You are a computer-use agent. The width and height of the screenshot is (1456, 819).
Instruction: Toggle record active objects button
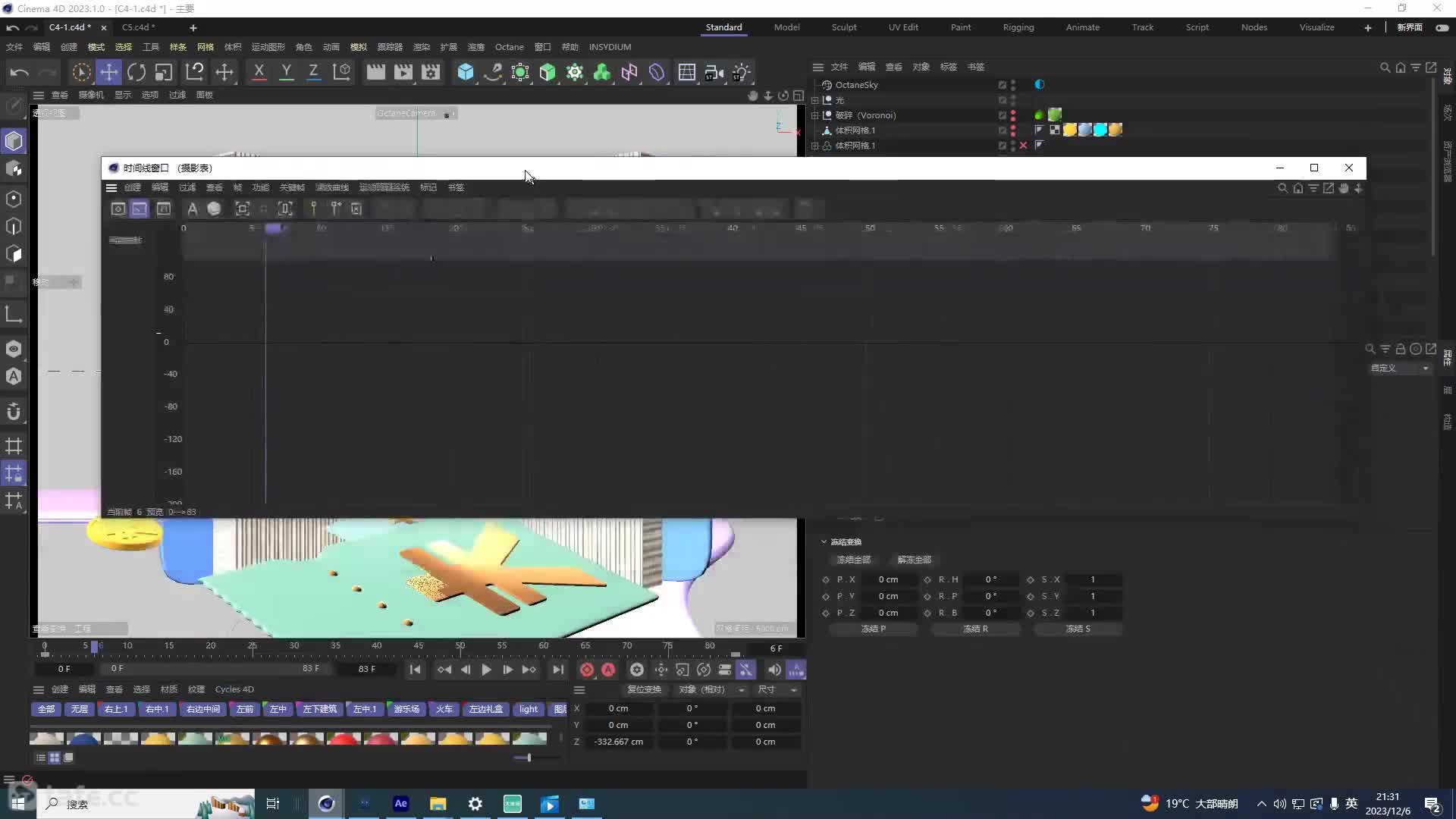point(587,670)
